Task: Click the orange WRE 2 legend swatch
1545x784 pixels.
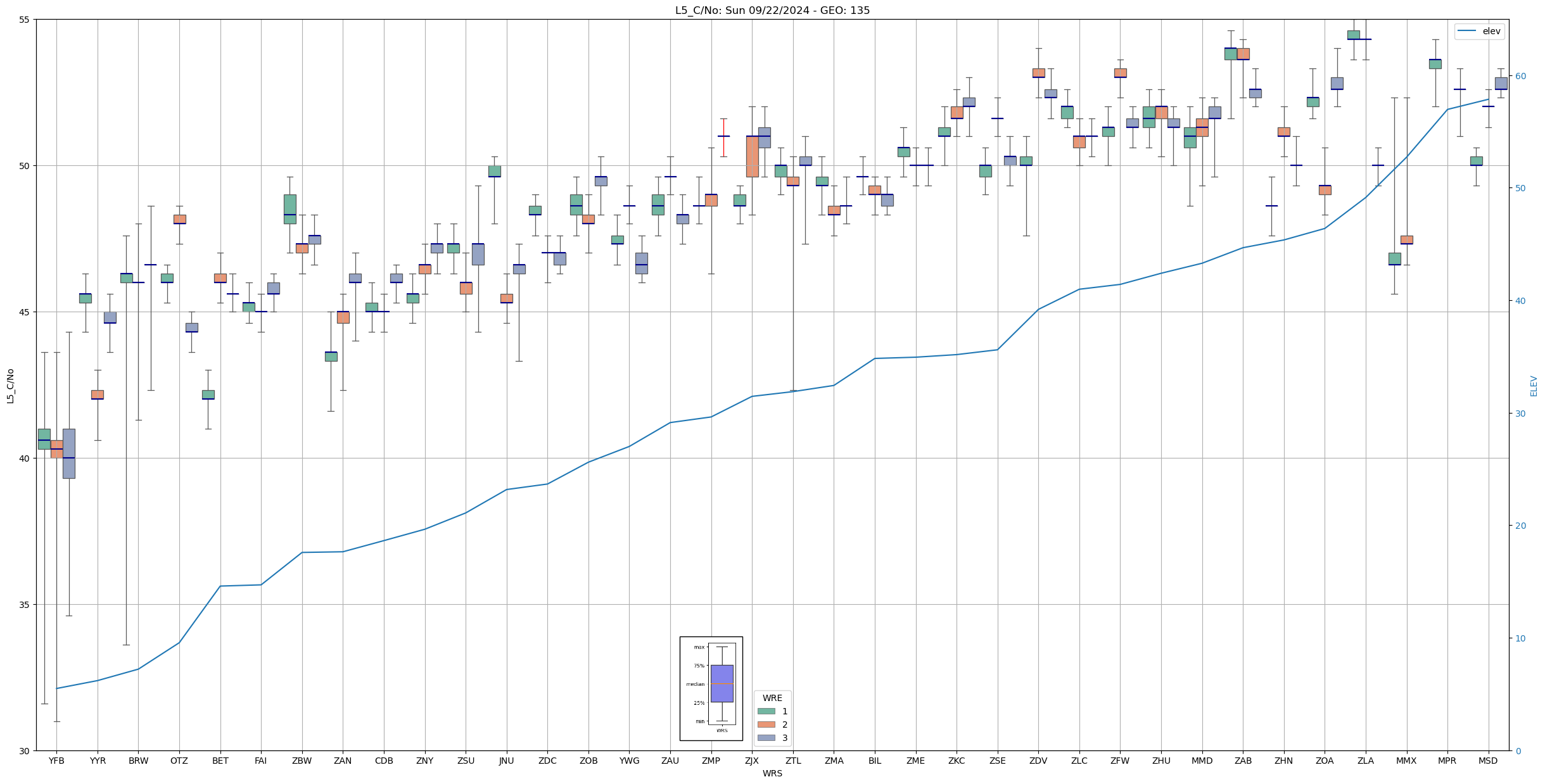Action: point(766,724)
